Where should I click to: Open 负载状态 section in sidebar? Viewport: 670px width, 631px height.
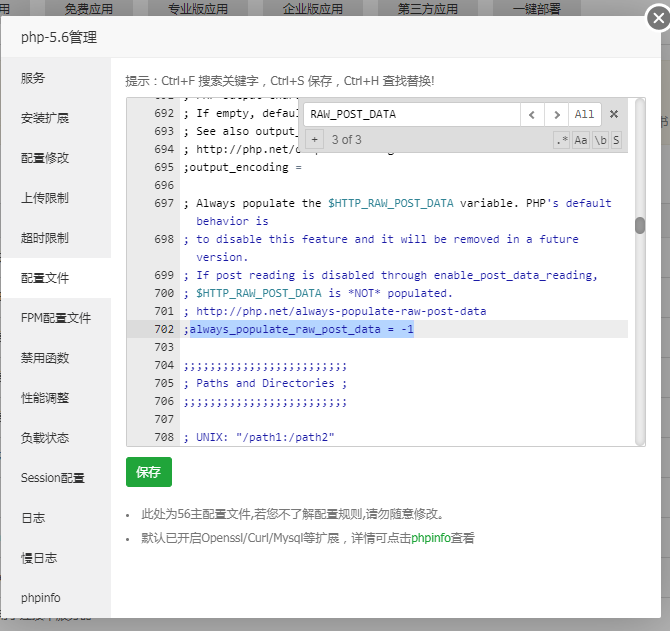click(x=56, y=438)
